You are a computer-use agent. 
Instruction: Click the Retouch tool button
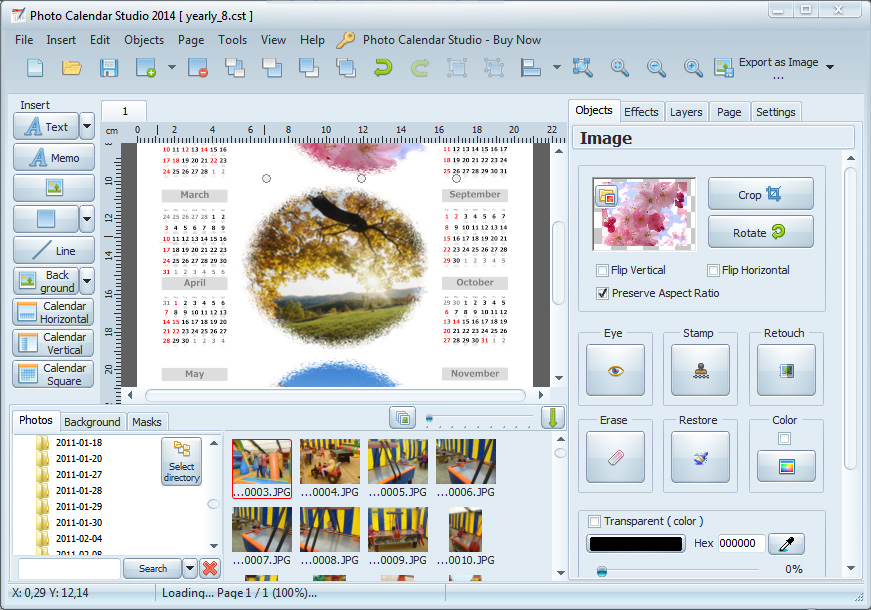tap(785, 370)
